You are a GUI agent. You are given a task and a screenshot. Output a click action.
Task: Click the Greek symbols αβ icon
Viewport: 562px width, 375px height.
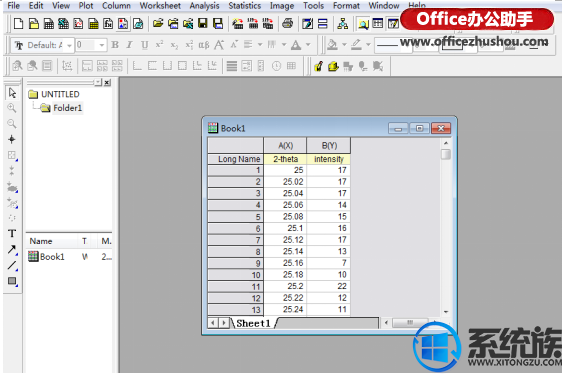(204, 45)
